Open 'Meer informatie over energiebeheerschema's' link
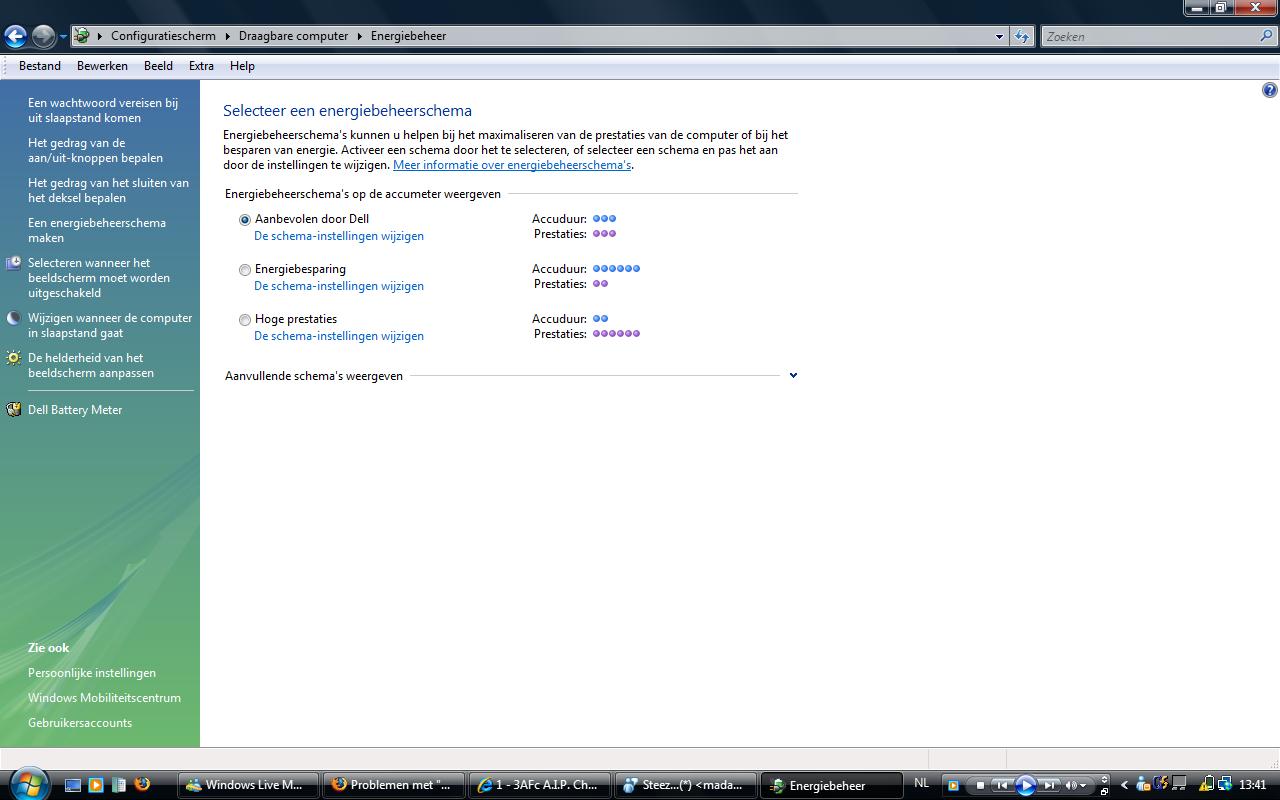 pyautogui.click(x=512, y=165)
